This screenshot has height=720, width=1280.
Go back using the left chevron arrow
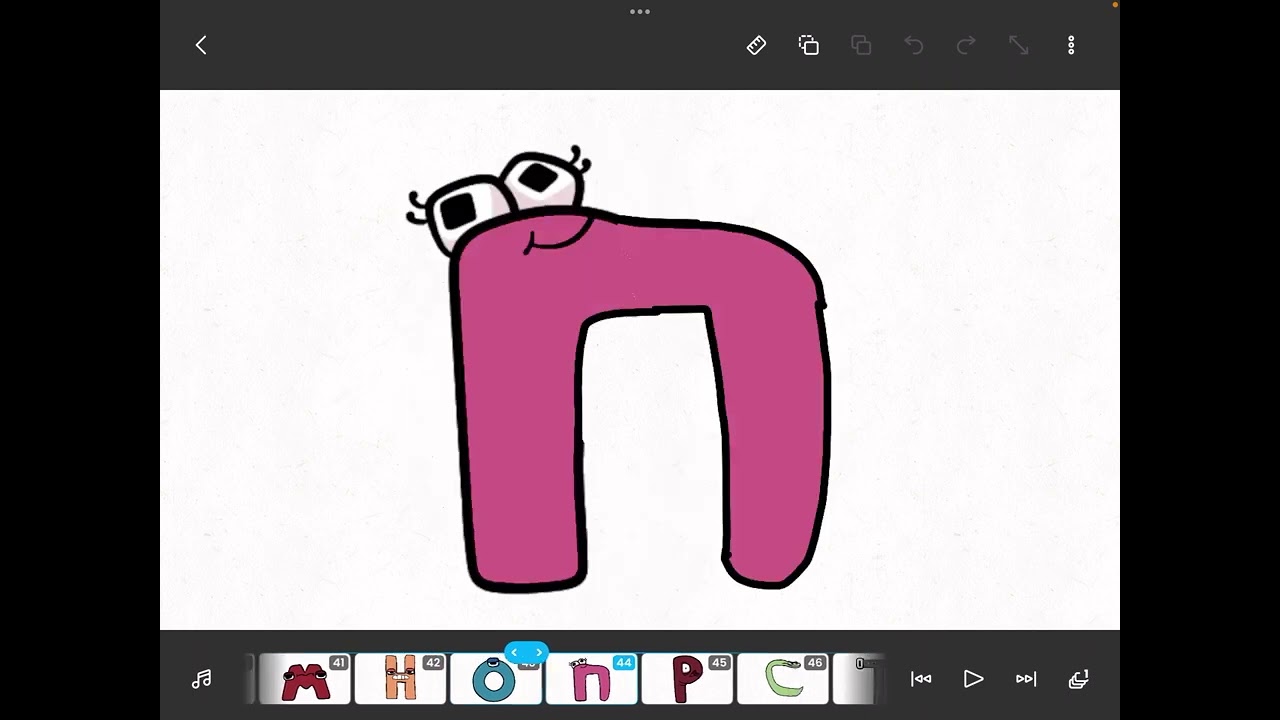pos(201,45)
